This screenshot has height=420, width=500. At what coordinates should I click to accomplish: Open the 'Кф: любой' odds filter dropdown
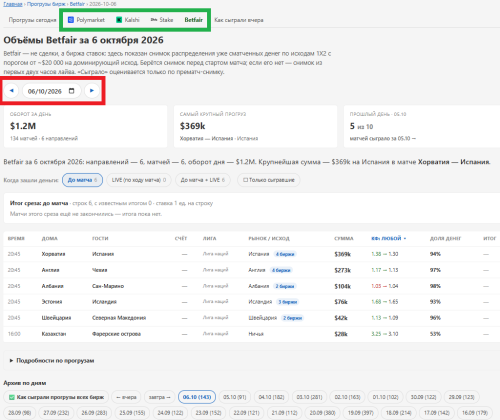[x=389, y=238]
